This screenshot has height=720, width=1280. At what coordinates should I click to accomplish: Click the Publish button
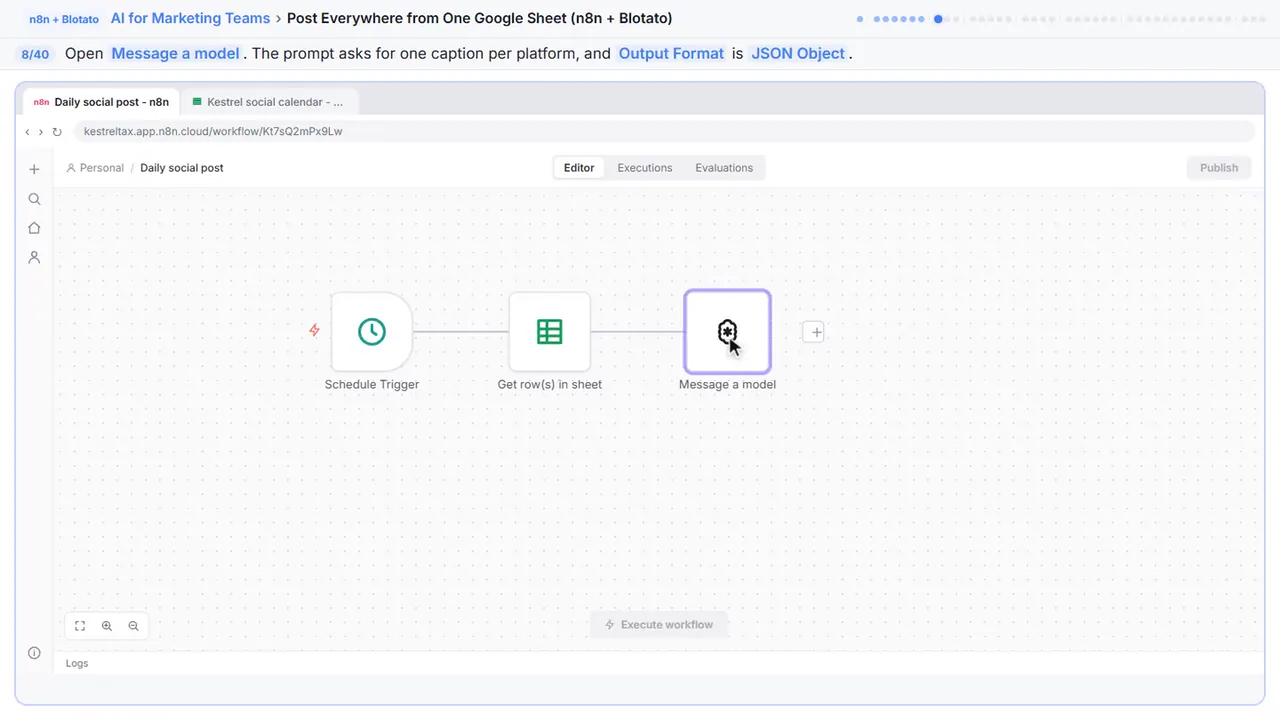coord(1219,168)
